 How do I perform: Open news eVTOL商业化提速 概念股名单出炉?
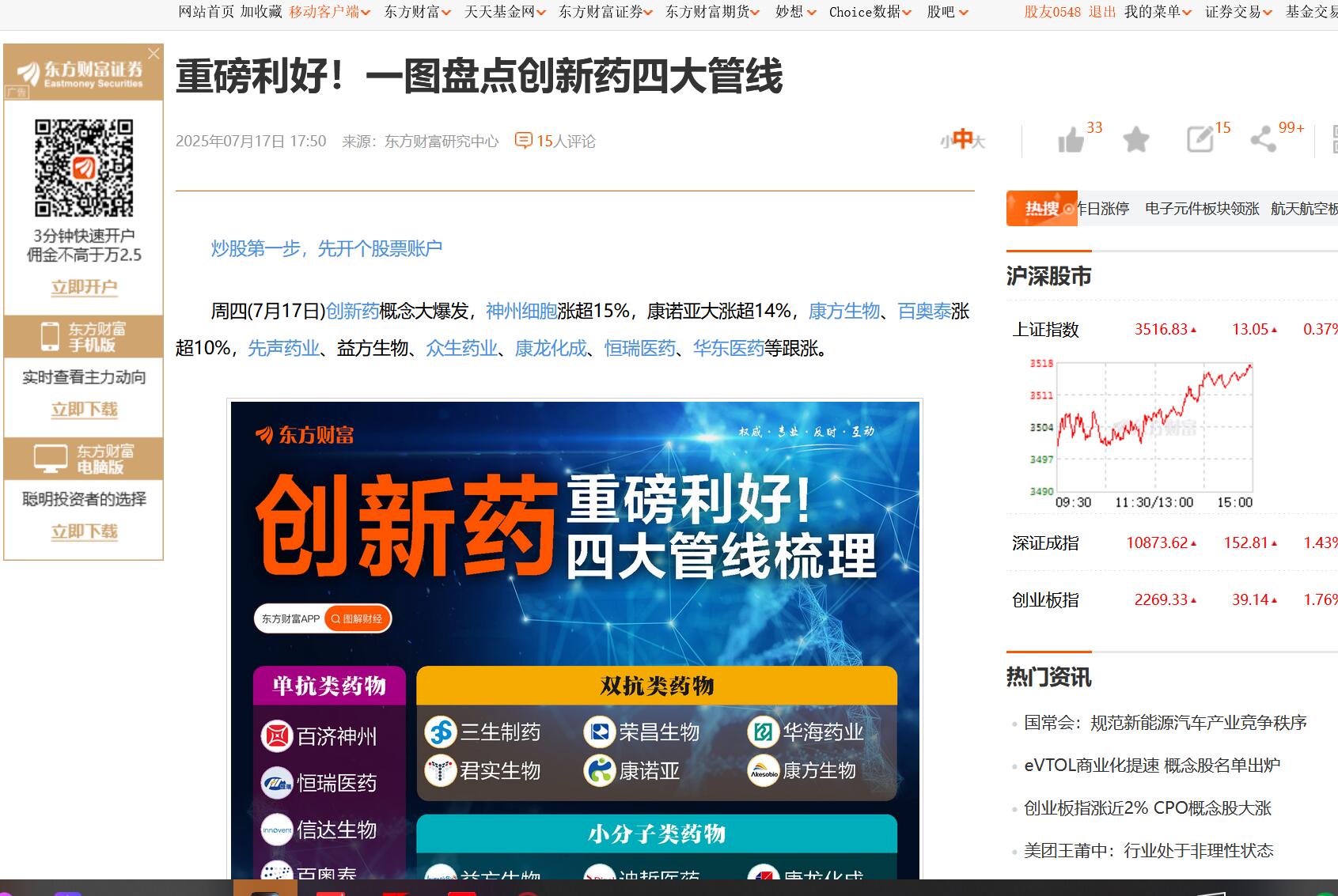pos(1151,766)
